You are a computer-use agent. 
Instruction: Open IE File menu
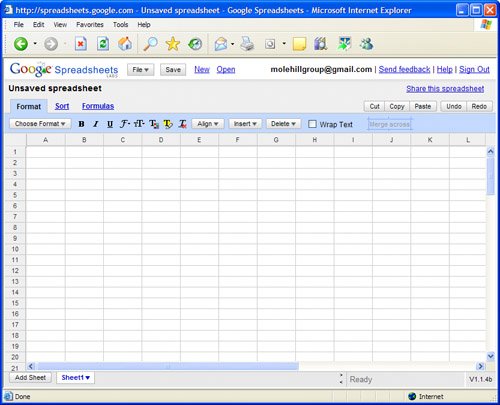click(x=18, y=25)
